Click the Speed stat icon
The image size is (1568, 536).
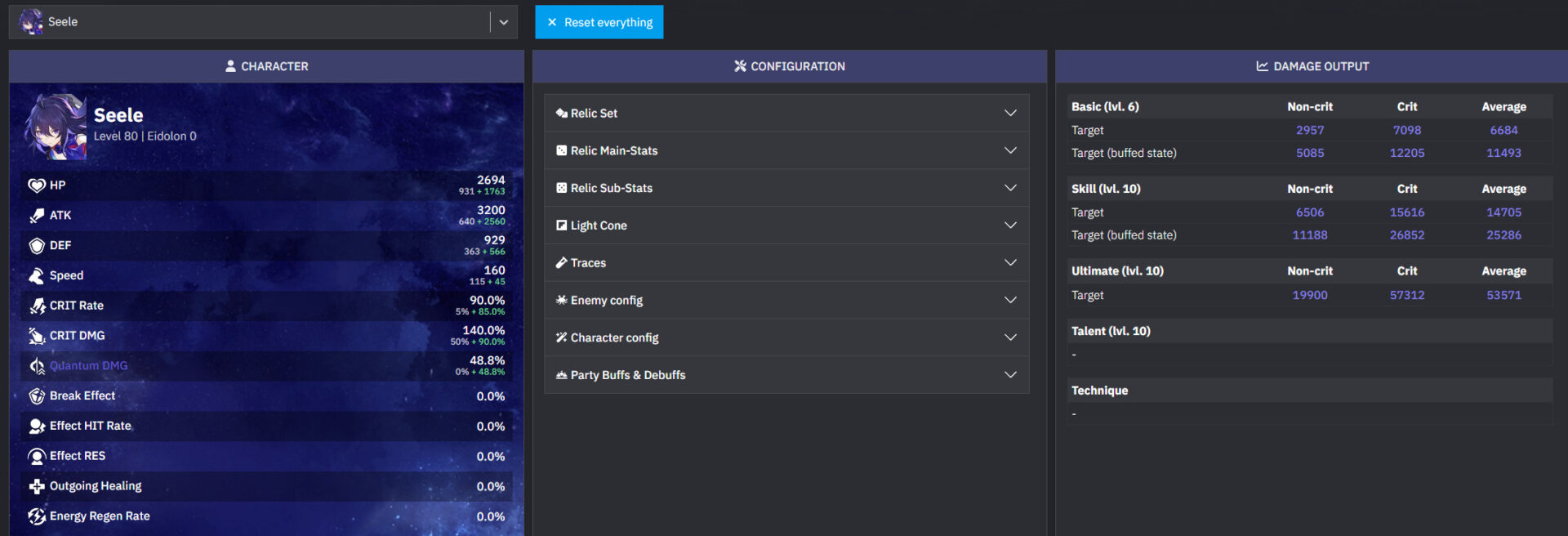tap(37, 276)
